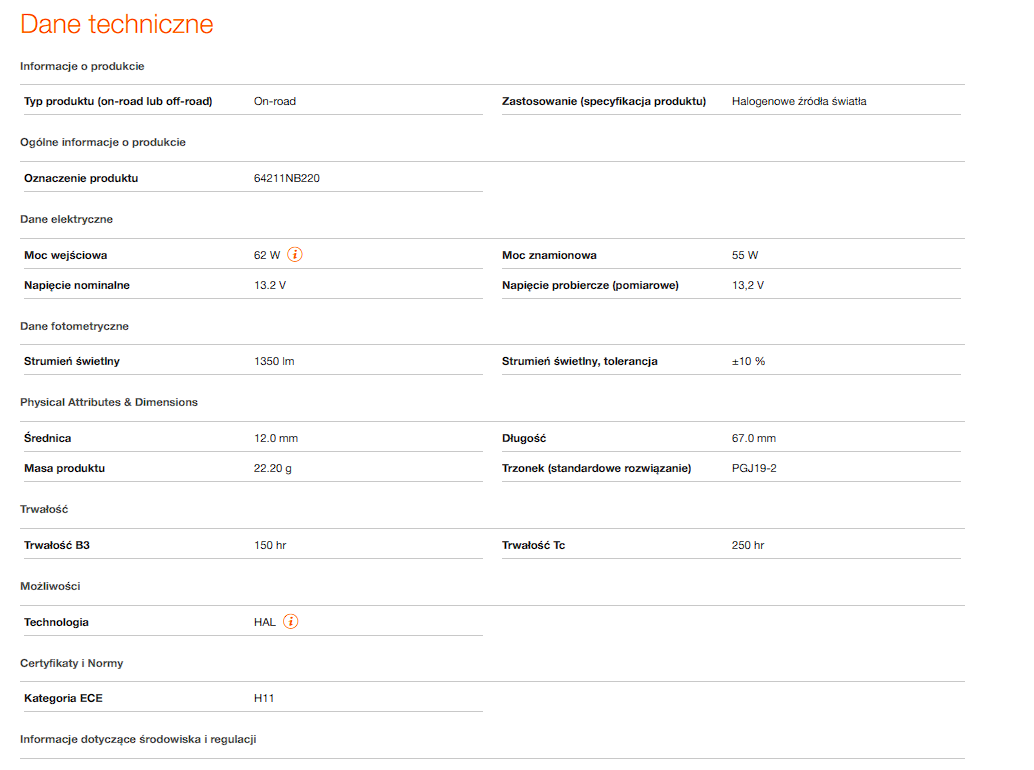Select the Certyfikaty i Normy header
Image resolution: width=1034 pixels, height=770 pixels.
(72, 663)
